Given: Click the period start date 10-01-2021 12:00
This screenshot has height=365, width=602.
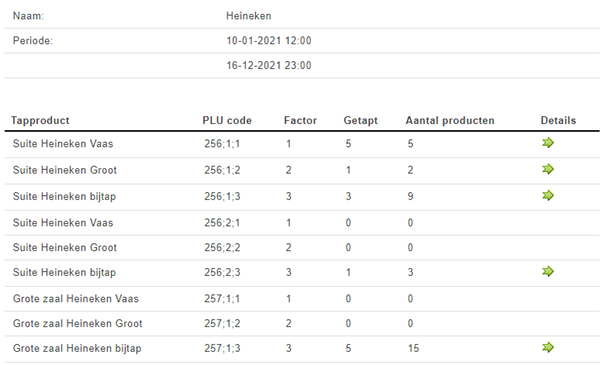Looking at the screenshot, I should [268, 41].
